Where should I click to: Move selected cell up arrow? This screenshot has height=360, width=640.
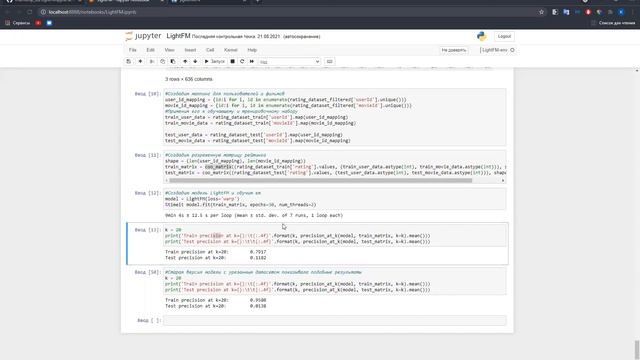point(185,62)
